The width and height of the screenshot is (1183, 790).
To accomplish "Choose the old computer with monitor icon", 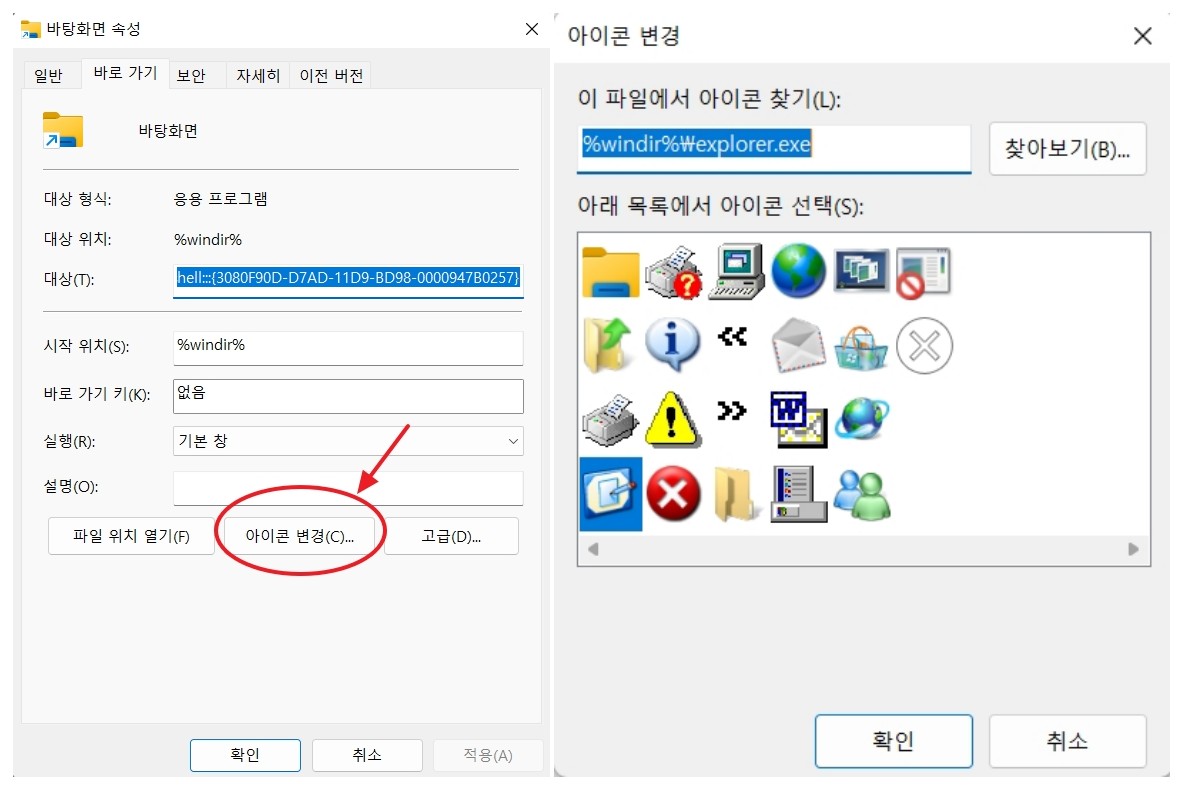I will [x=736, y=270].
